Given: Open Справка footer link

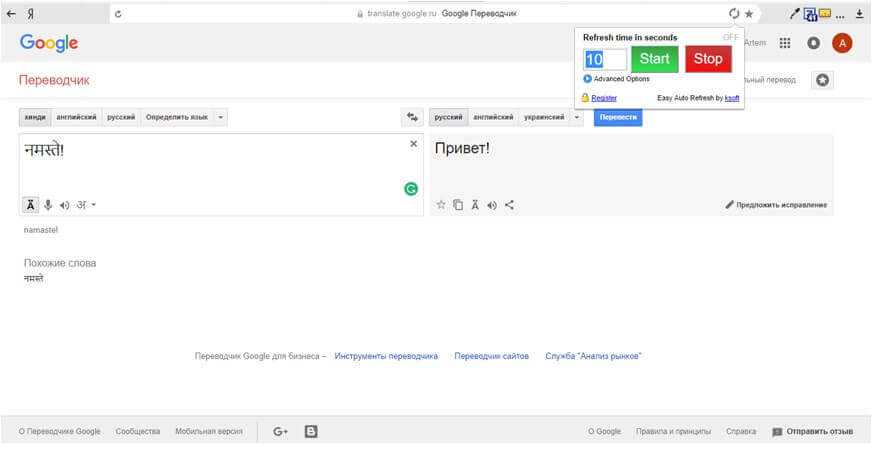Looking at the screenshot, I should pyautogui.click(x=741, y=431).
